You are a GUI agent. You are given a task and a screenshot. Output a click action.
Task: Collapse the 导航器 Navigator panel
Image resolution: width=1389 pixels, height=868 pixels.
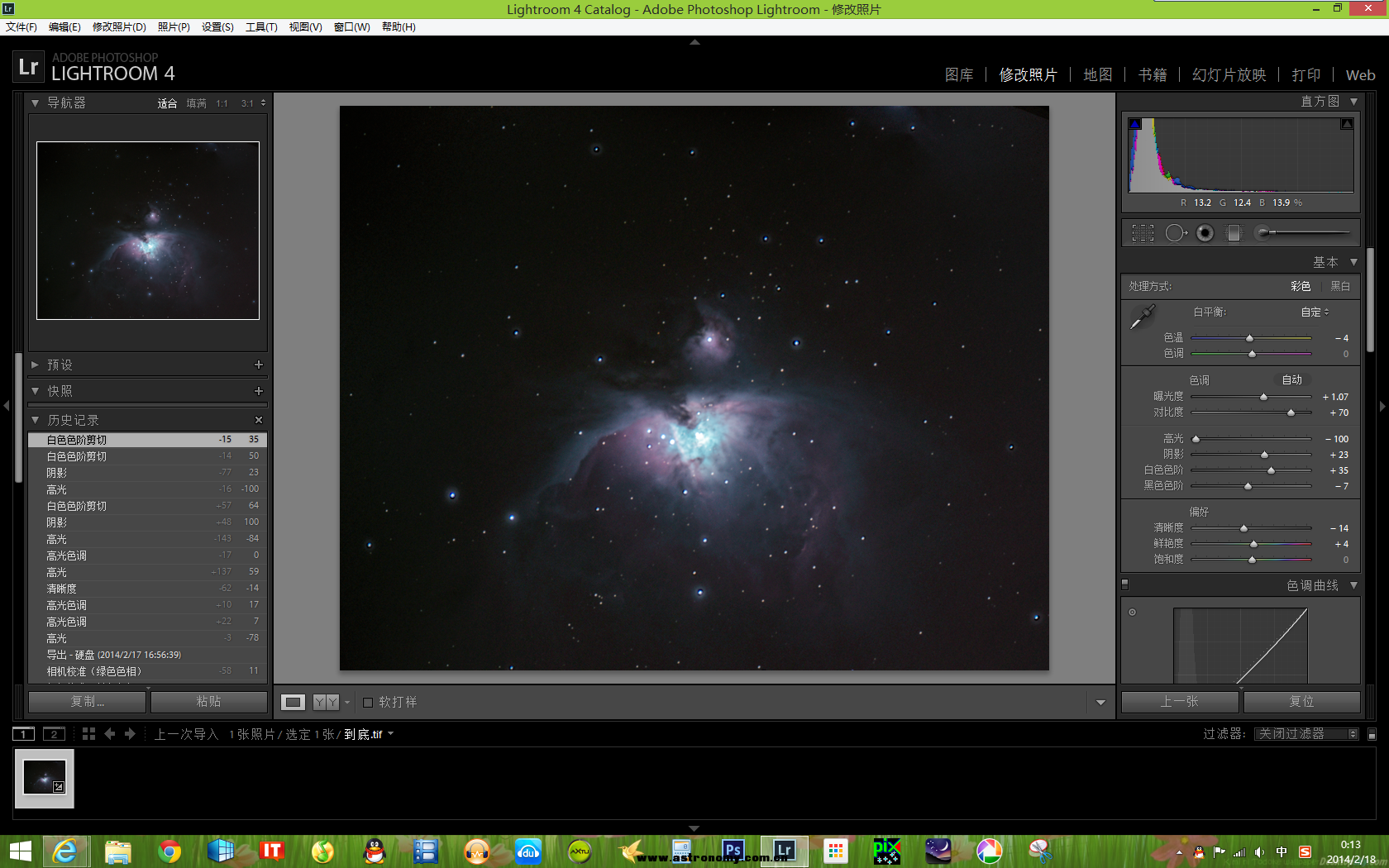tap(35, 103)
